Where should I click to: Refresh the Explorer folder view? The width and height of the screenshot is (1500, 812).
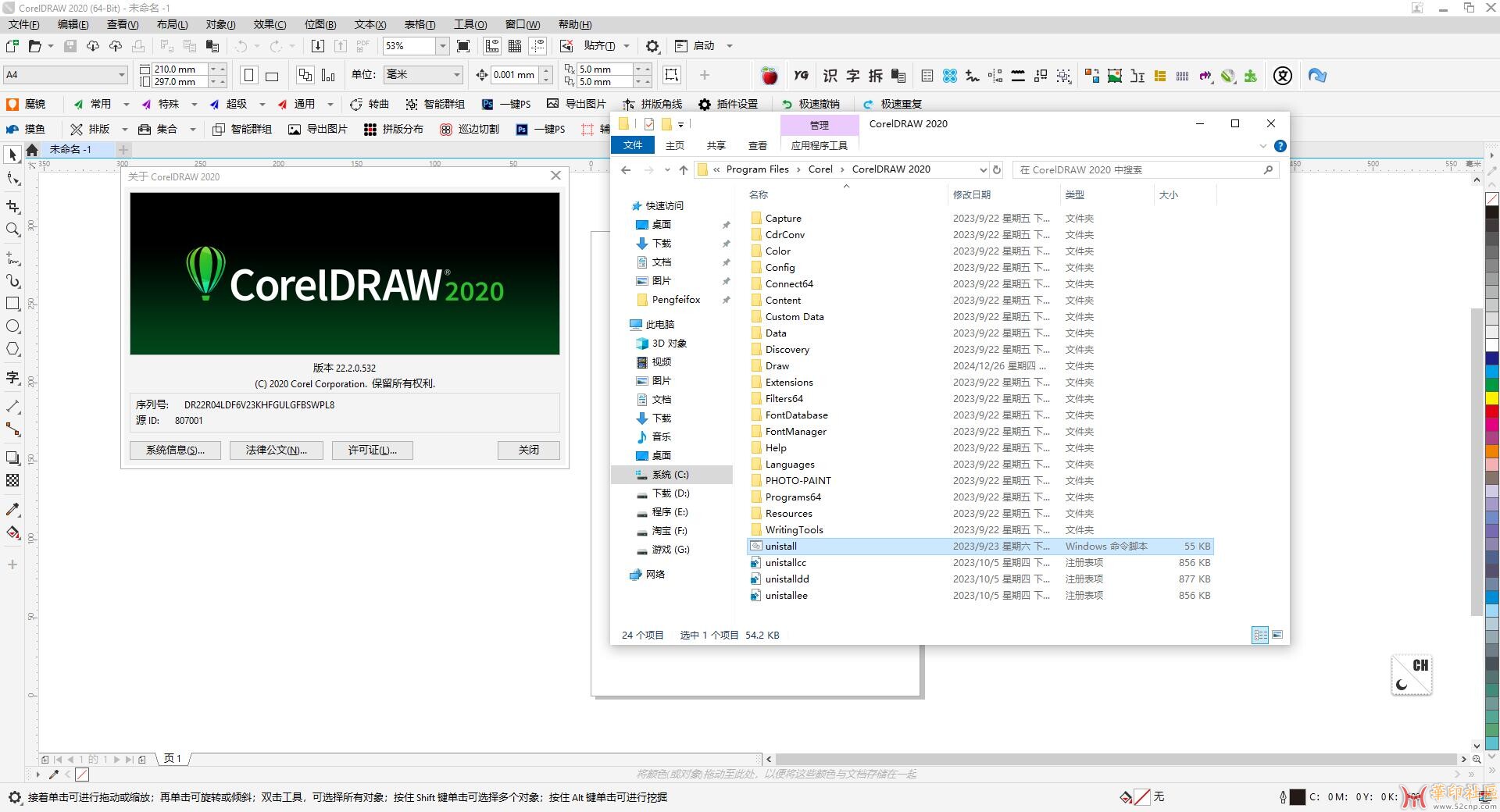click(997, 169)
